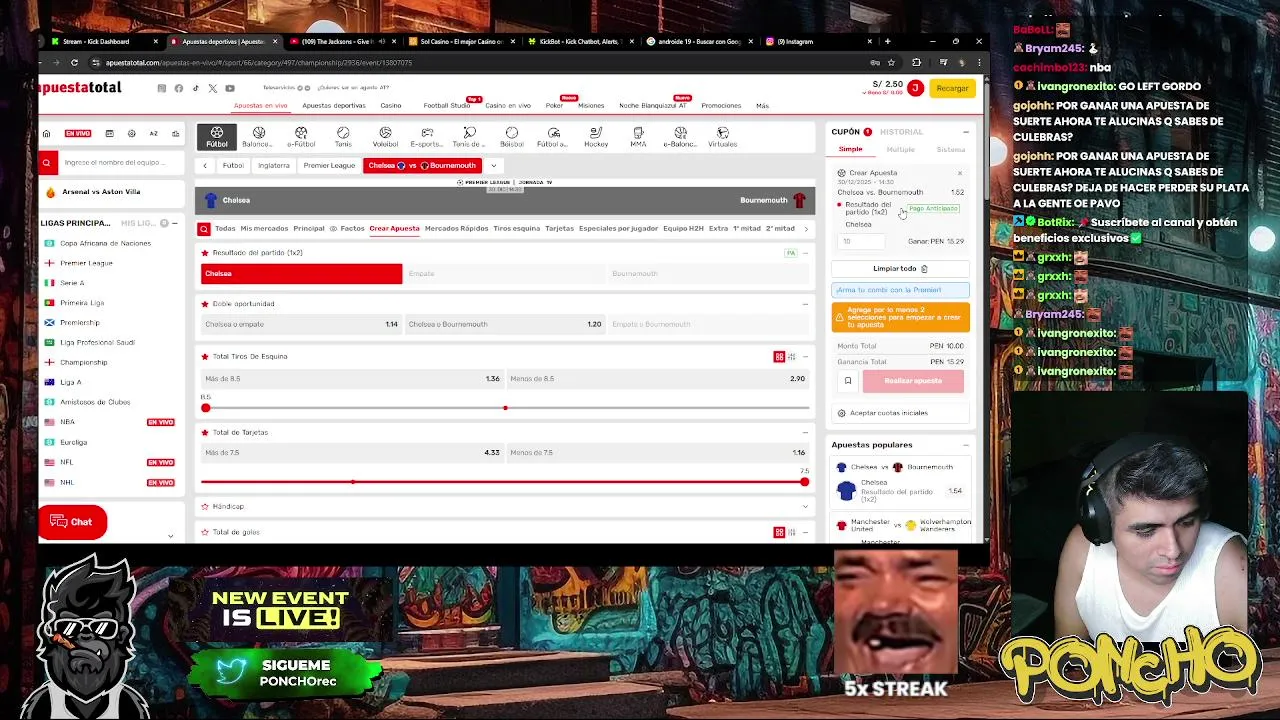The image size is (1280, 720).
Task: Select Chelsea o Bournemouth 1.20 odds
Action: [x=505, y=324]
